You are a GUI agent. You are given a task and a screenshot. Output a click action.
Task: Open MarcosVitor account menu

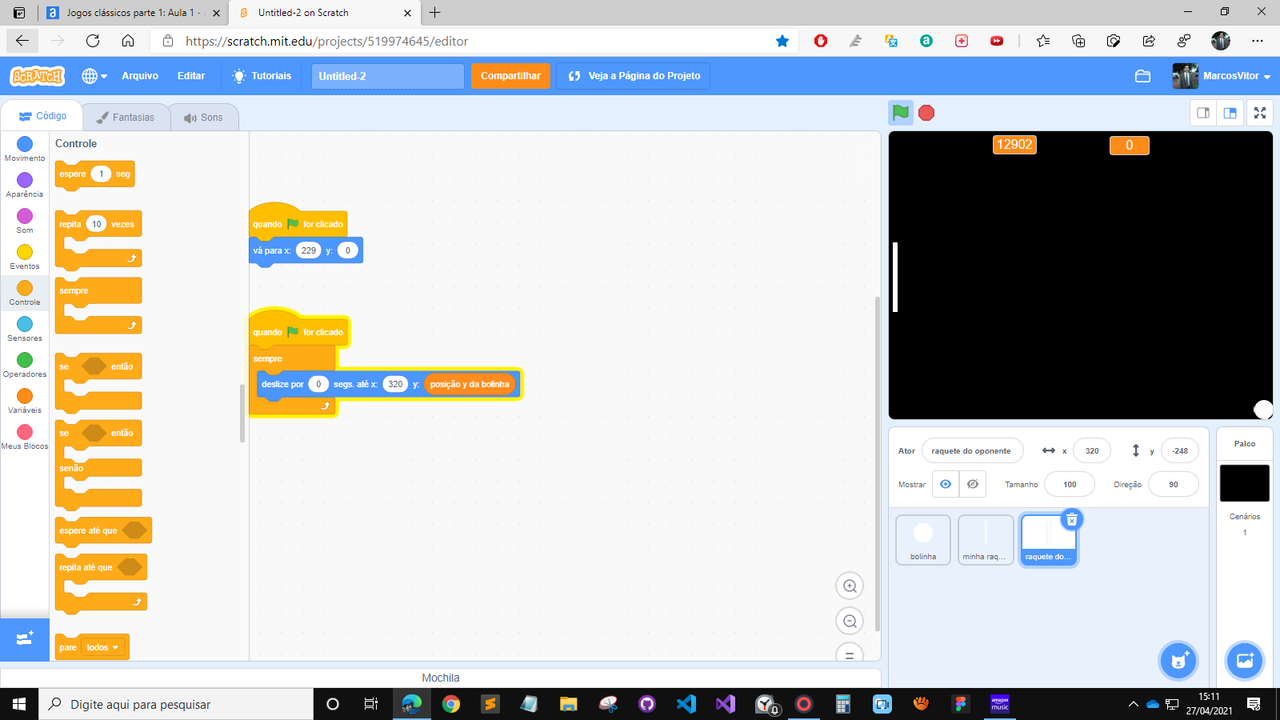tap(1222, 76)
